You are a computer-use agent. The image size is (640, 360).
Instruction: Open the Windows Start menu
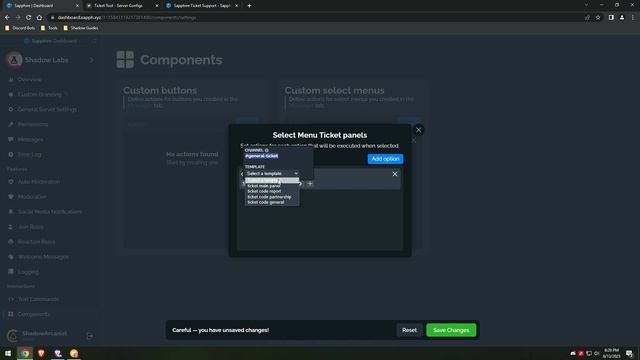click(8, 353)
